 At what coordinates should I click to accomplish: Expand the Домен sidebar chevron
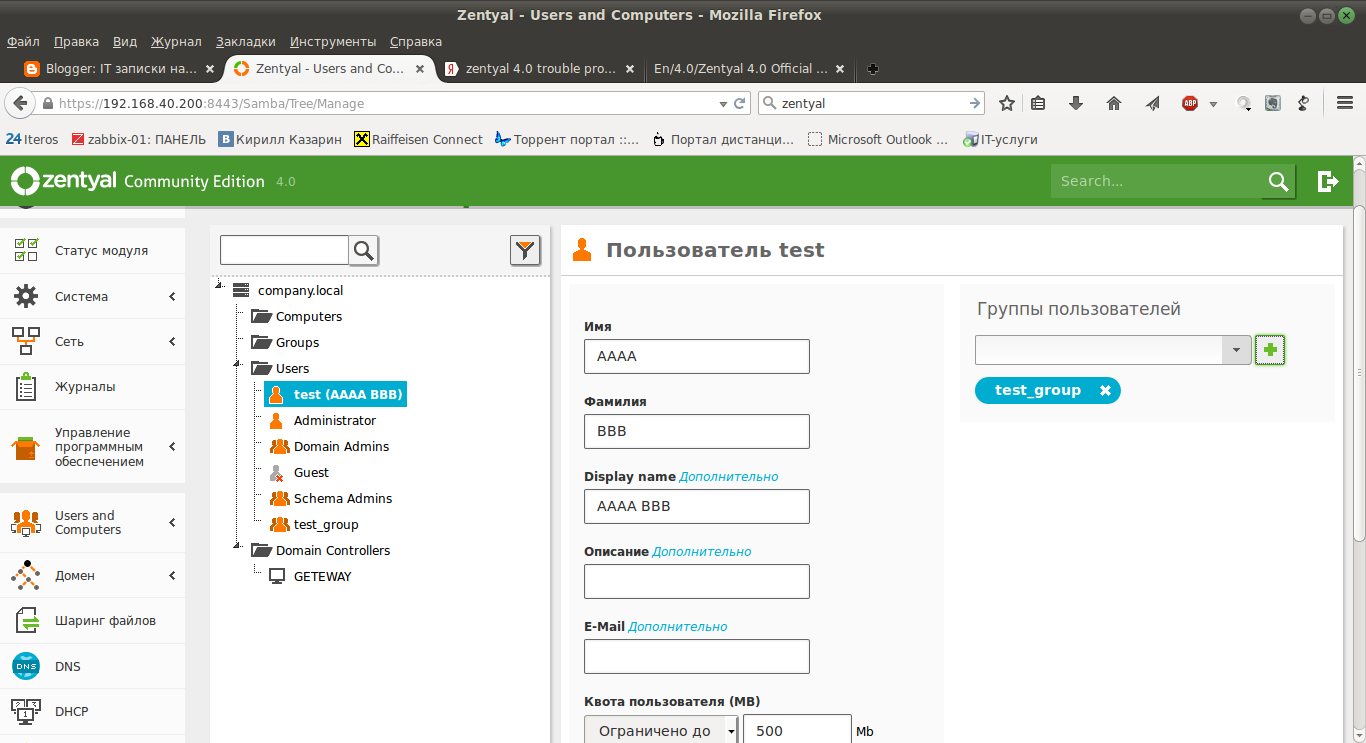[172, 576]
